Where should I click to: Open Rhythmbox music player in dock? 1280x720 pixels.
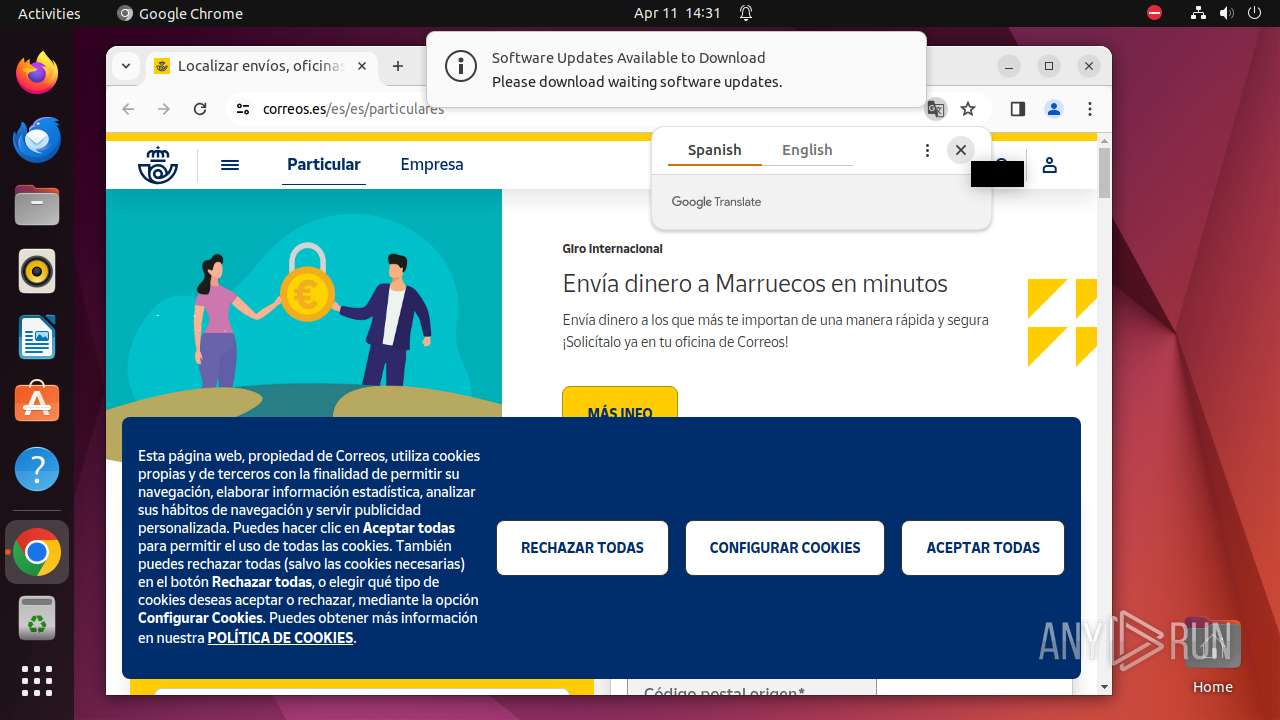37,271
